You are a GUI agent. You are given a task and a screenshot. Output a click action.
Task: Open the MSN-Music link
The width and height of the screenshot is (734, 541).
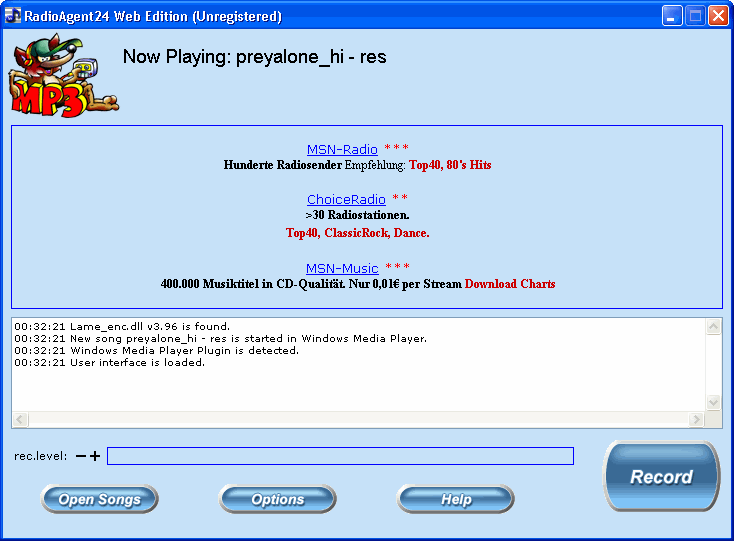pos(342,269)
